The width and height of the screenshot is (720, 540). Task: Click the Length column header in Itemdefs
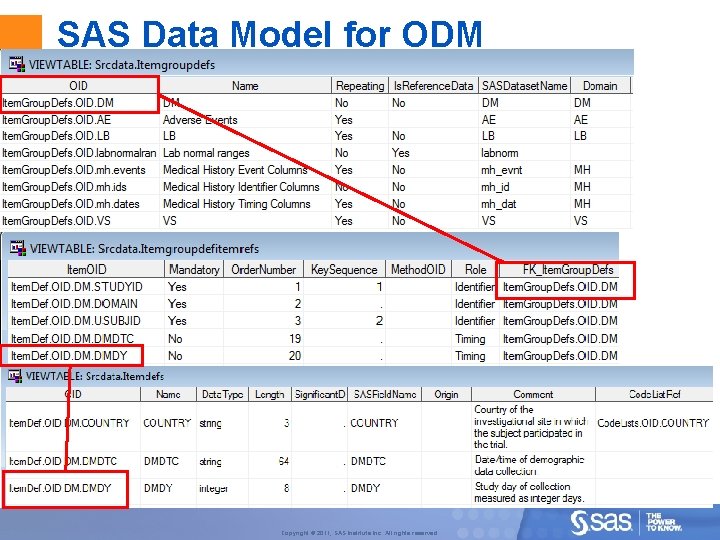270,394
